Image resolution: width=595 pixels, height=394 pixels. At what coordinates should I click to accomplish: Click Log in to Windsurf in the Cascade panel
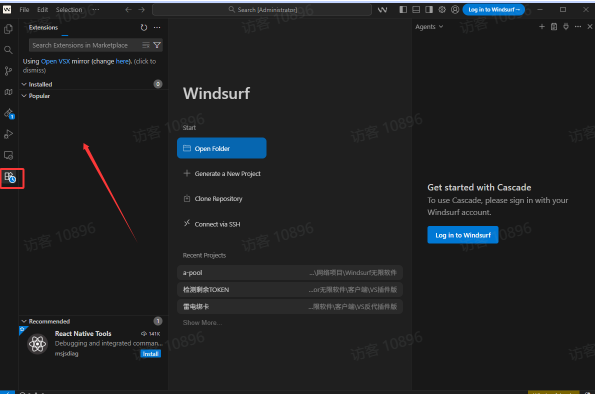pyautogui.click(x=463, y=235)
